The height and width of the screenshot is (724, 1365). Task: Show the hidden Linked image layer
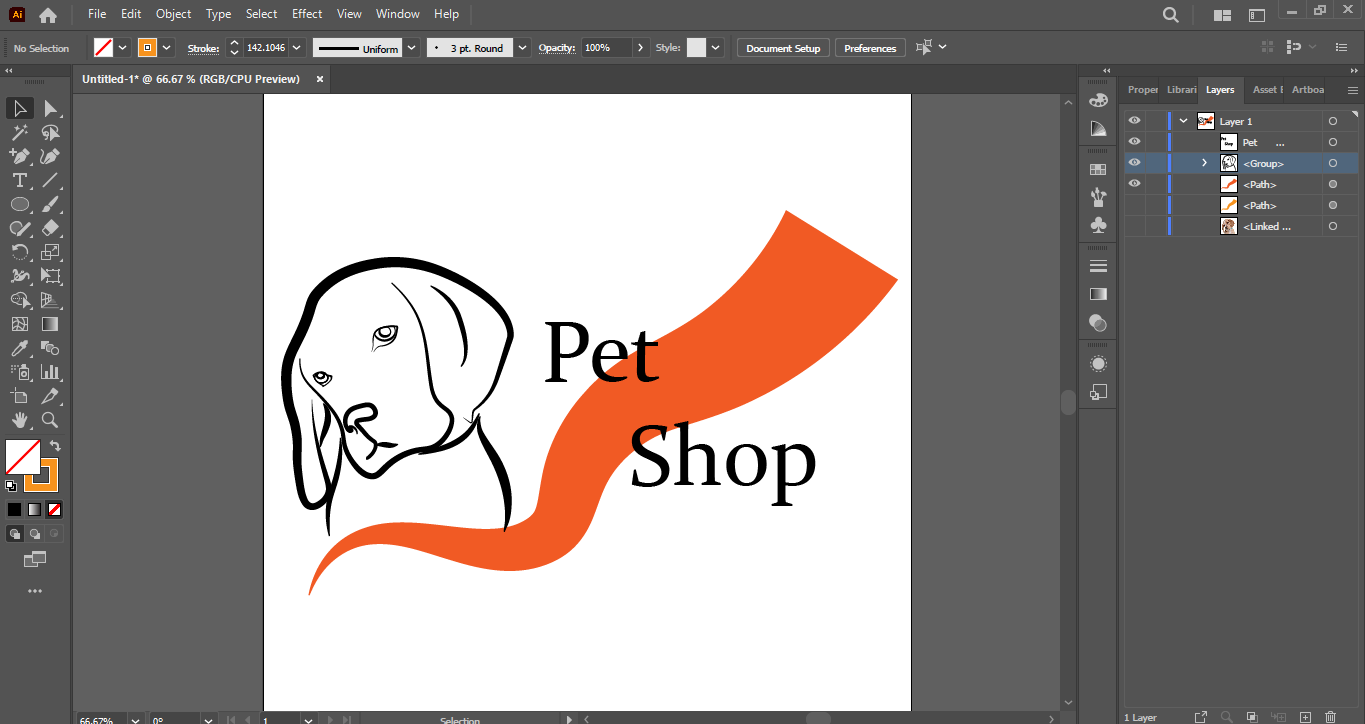coord(1134,227)
